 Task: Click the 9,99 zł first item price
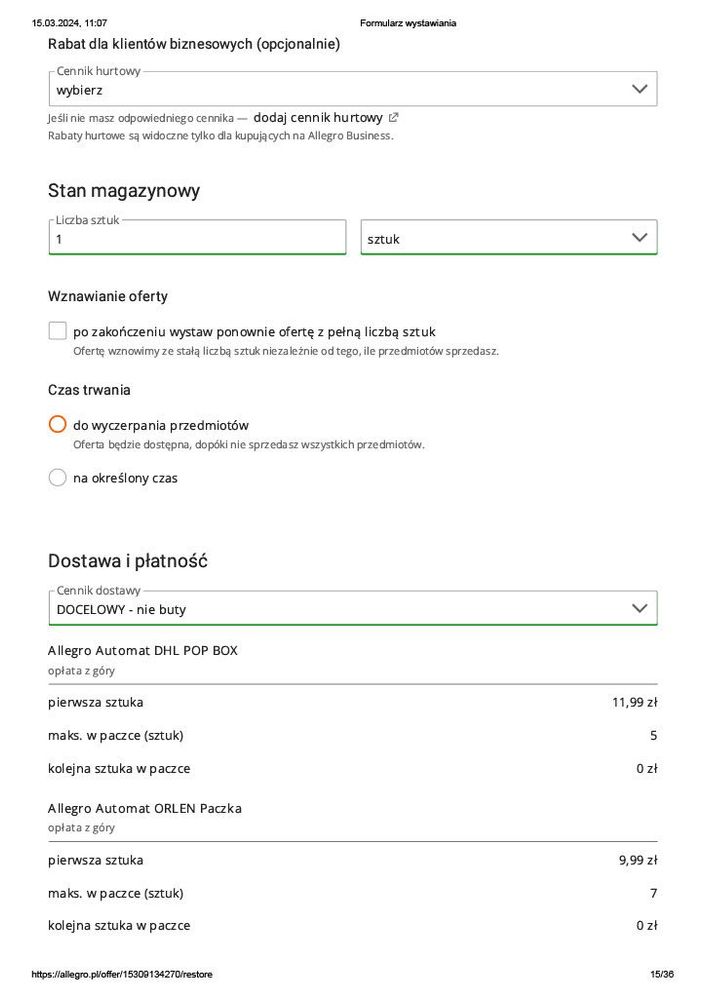(x=637, y=860)
